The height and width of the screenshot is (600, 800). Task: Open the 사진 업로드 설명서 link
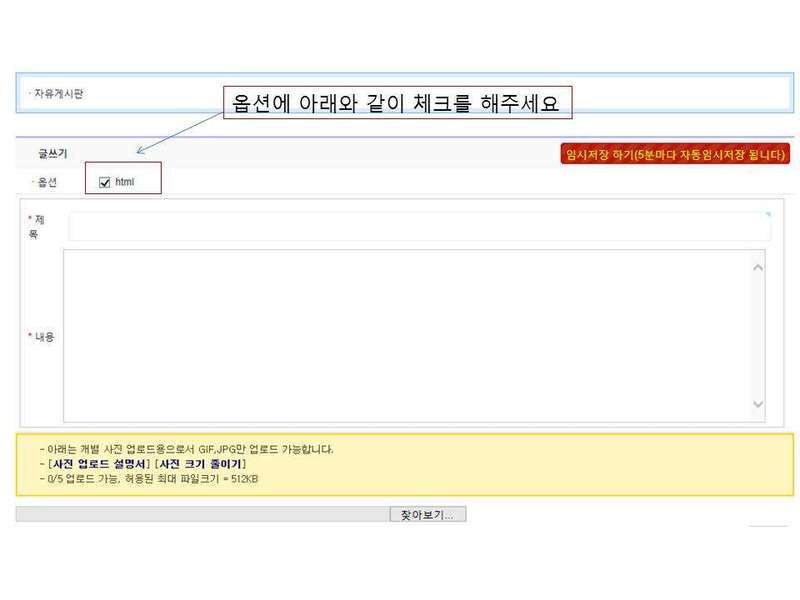tap(99, 464)
